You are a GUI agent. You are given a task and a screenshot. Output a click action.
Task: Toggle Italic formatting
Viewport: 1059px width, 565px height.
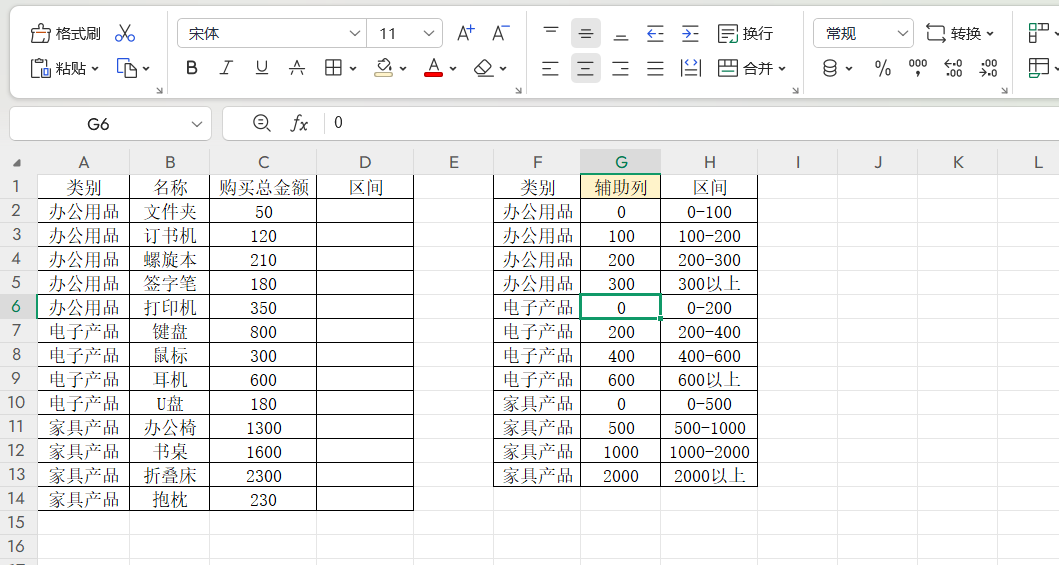(226, 68)
